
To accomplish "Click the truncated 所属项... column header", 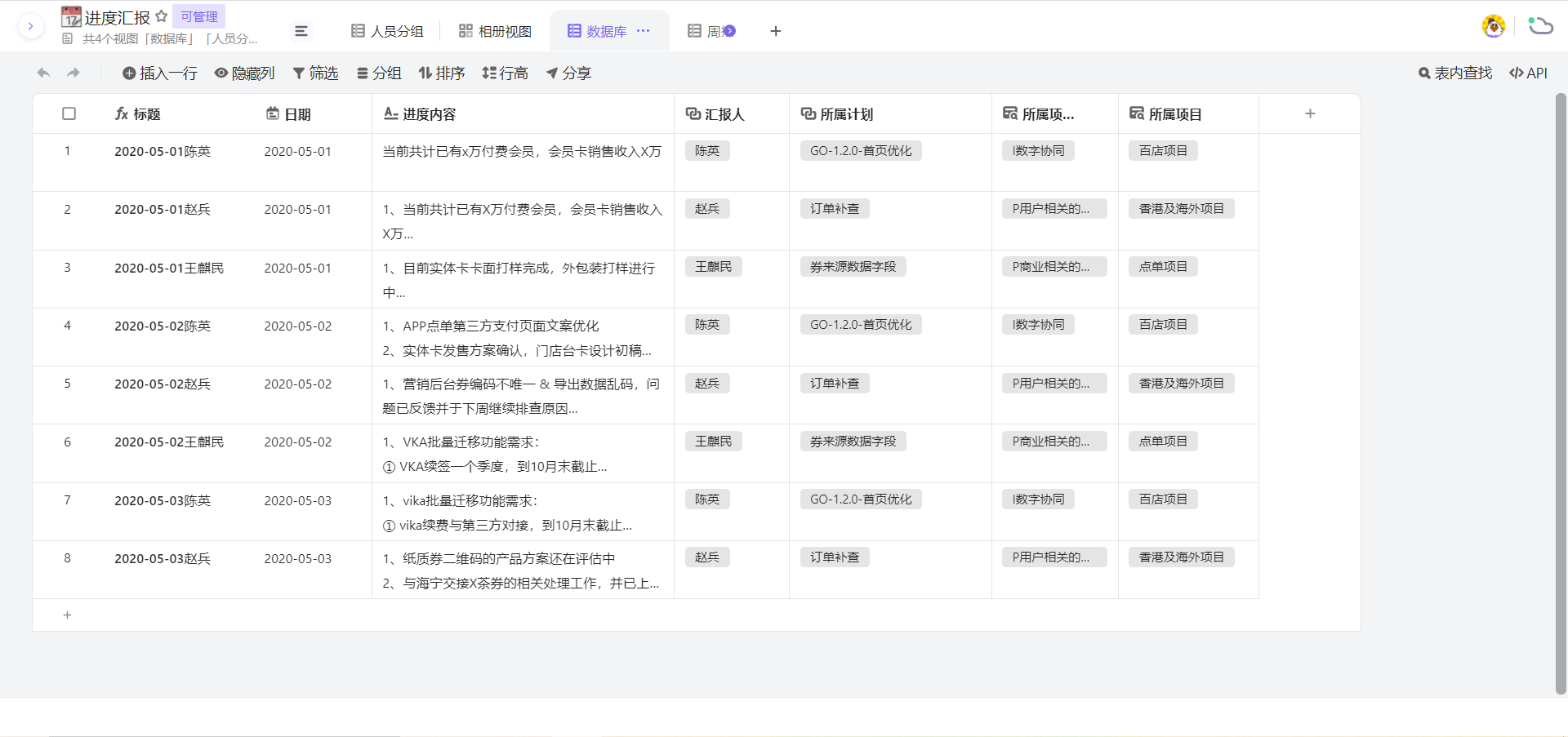I will tap(1055, 114).
